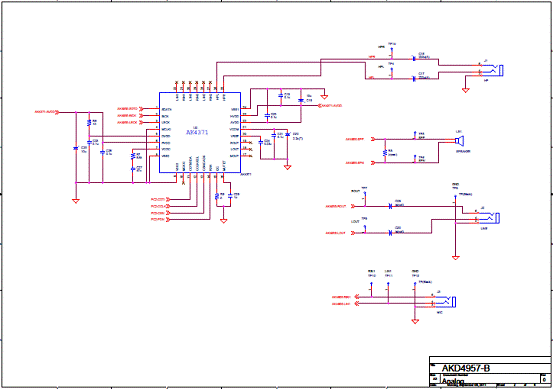This screenshot has height=389, width=553.
Task: Select the LOUT line series capacitor
Action: tap(390, 233)
